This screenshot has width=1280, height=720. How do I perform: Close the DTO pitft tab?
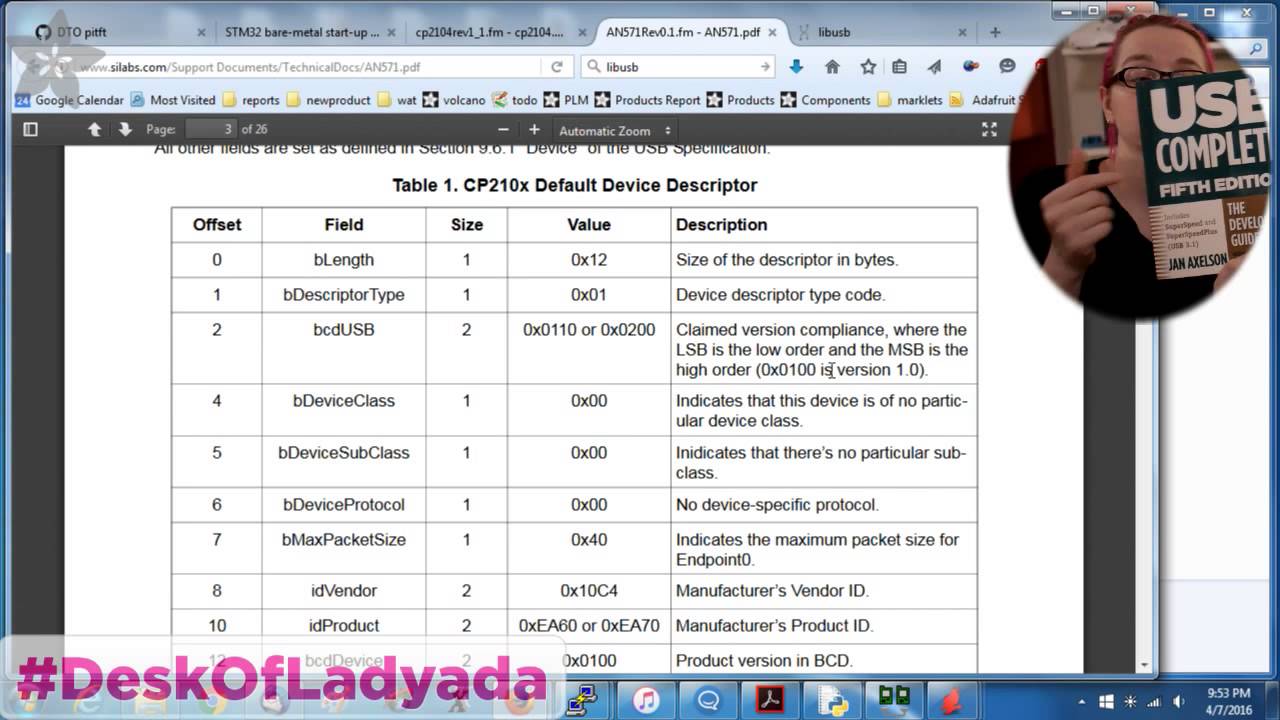[201, 32]
